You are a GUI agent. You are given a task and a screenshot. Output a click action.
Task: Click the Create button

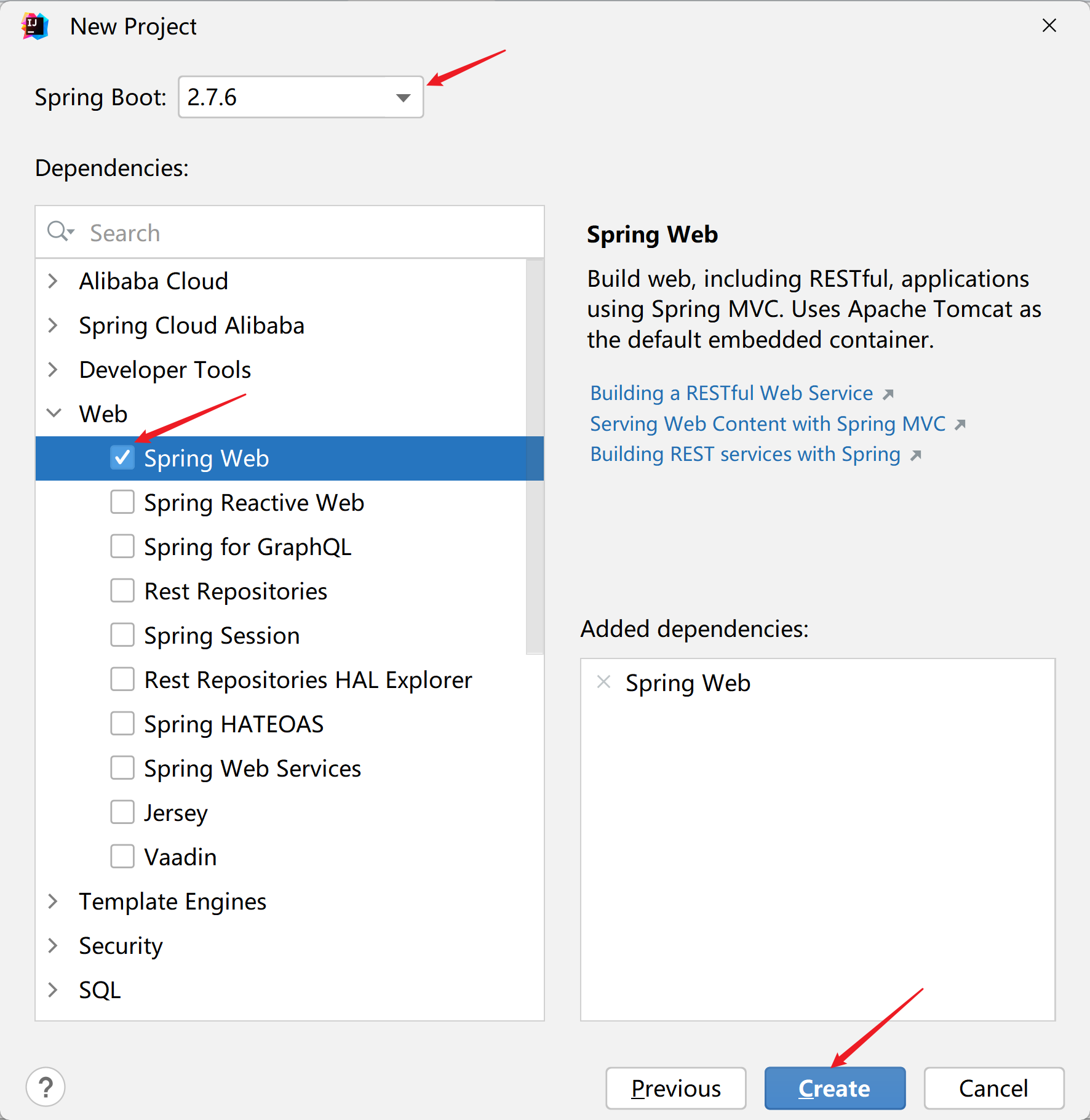(835, 1088)
